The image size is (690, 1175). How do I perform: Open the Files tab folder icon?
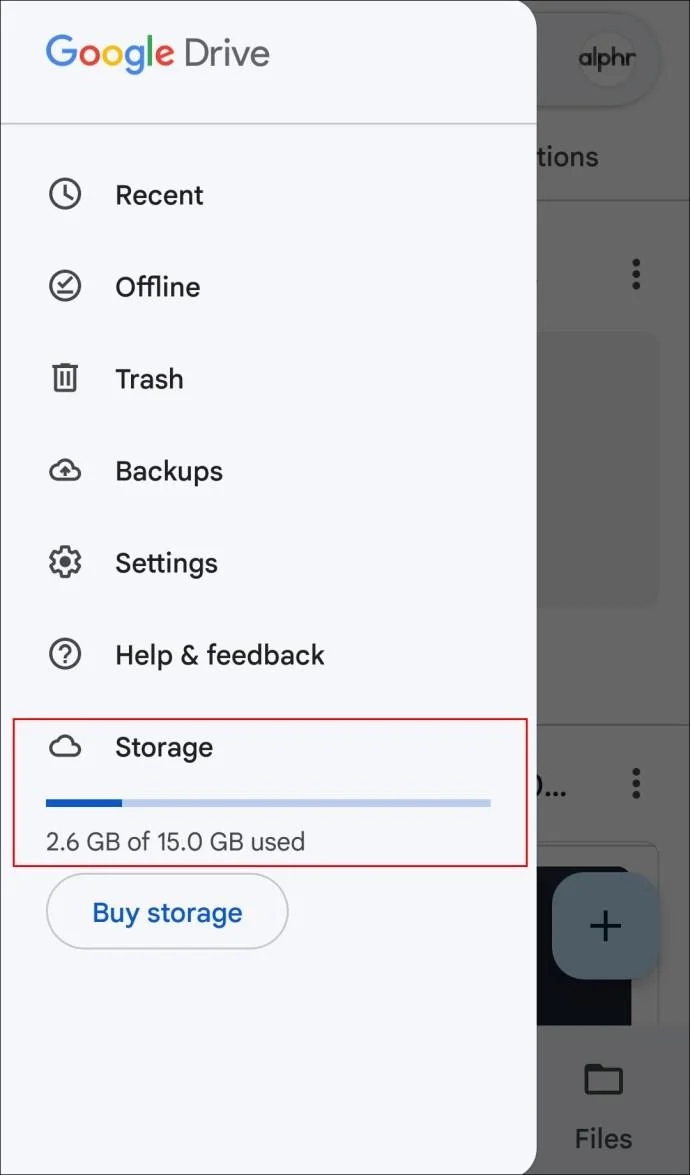click(602, 1080)
